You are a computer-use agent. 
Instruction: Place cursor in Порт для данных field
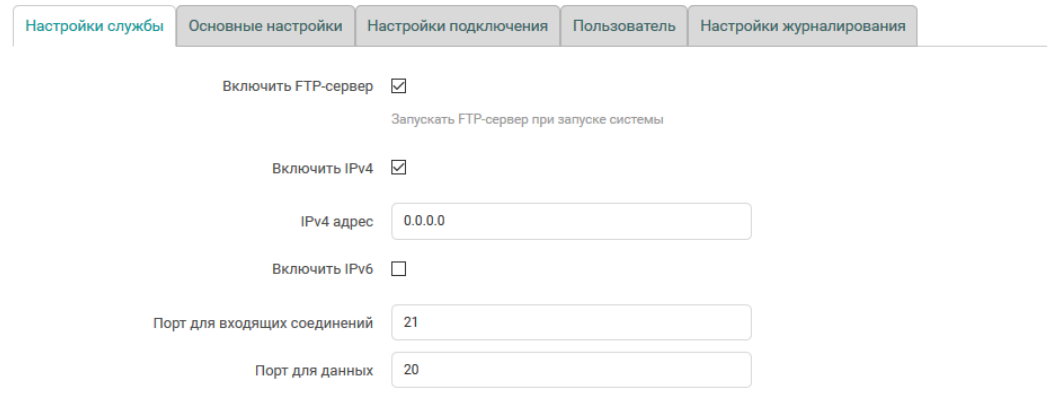570,370
